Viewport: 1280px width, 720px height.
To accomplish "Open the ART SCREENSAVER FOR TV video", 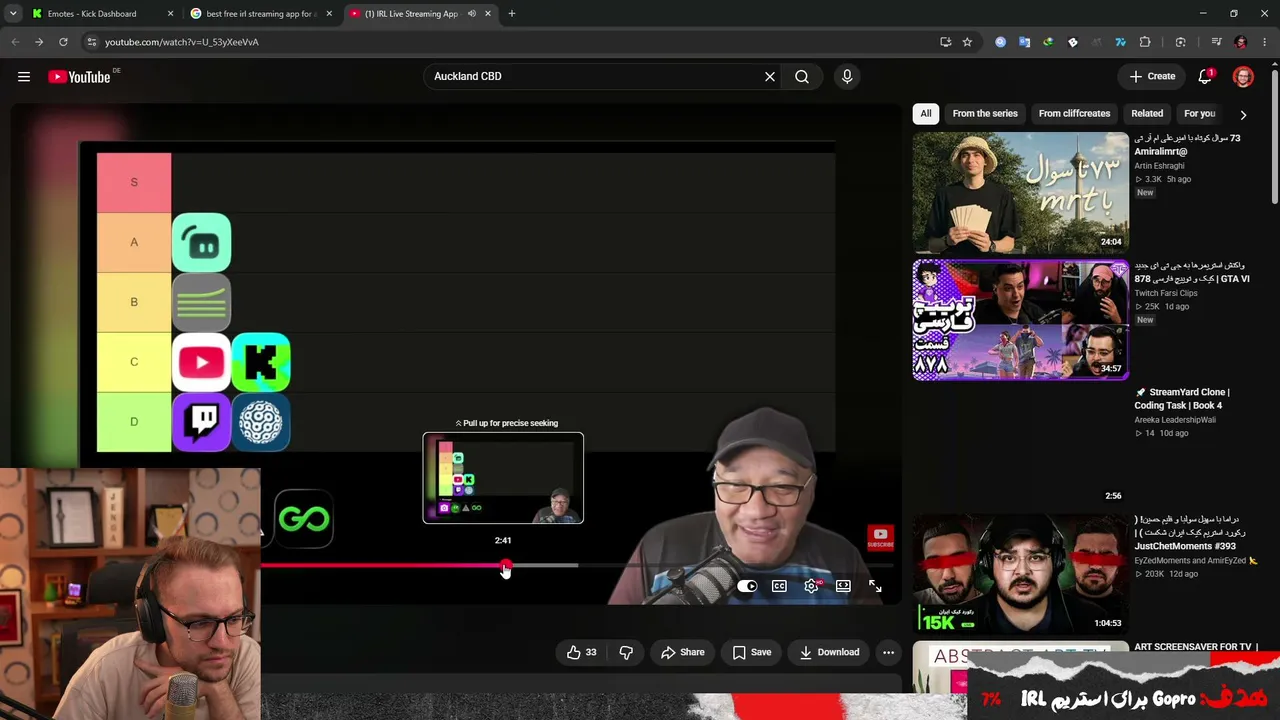I will [1196, 647].
